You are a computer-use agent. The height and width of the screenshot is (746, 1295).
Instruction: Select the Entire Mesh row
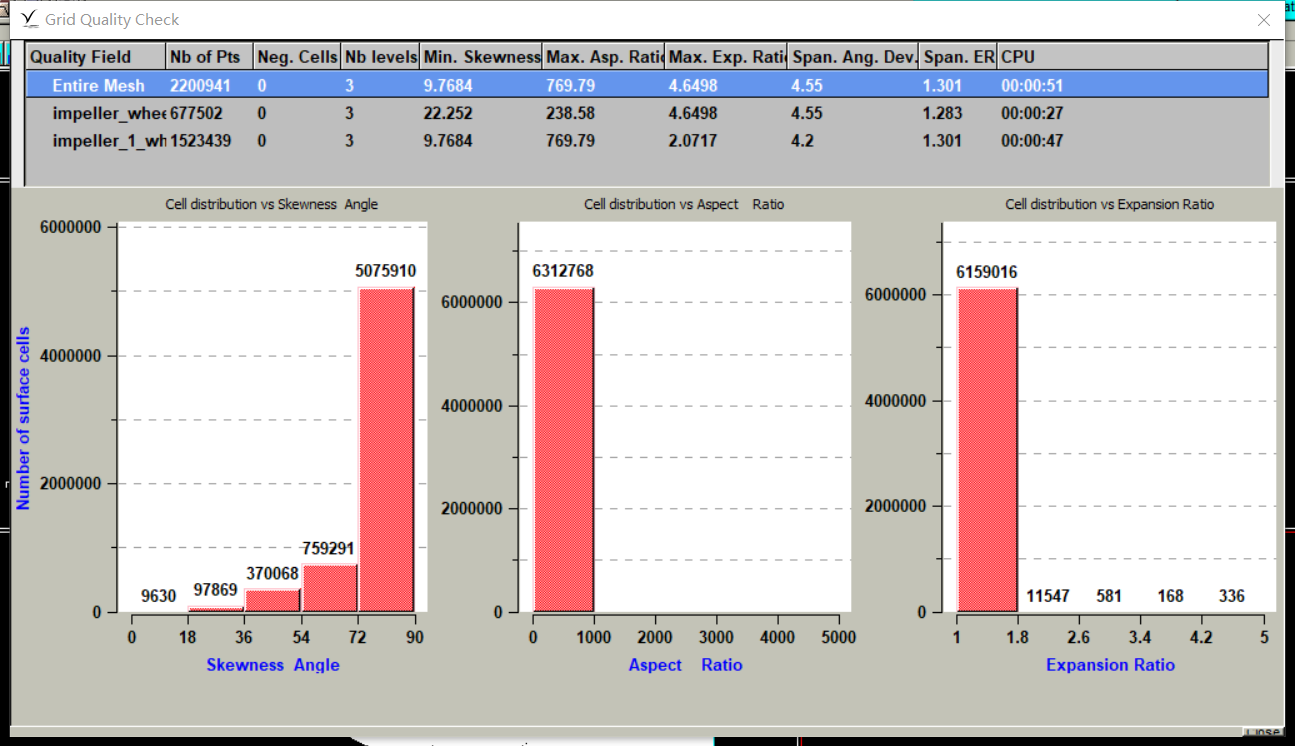pyautogui.click(x=98, y=86)
